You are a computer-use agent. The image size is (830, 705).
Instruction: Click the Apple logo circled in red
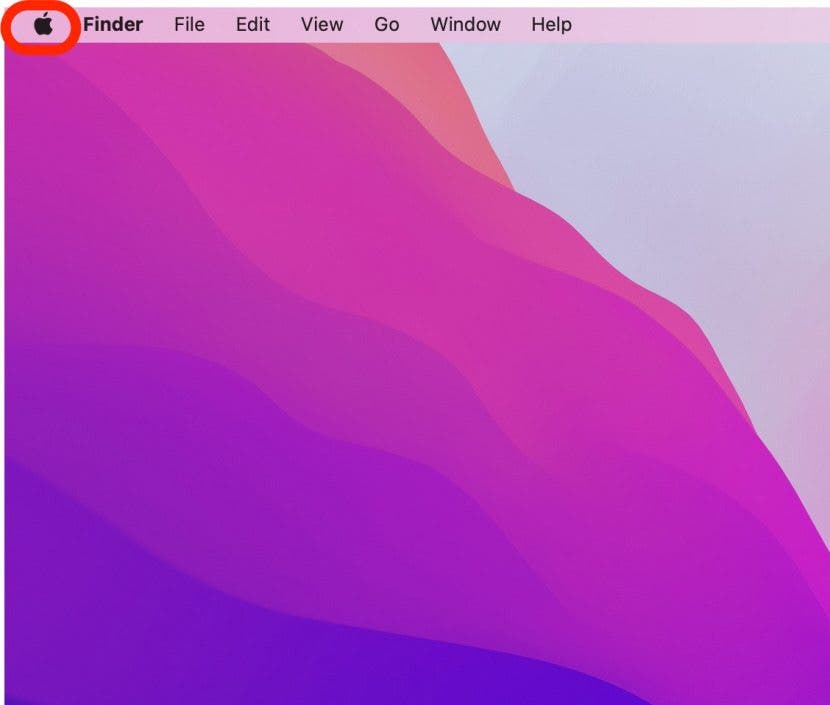[42, 25]
